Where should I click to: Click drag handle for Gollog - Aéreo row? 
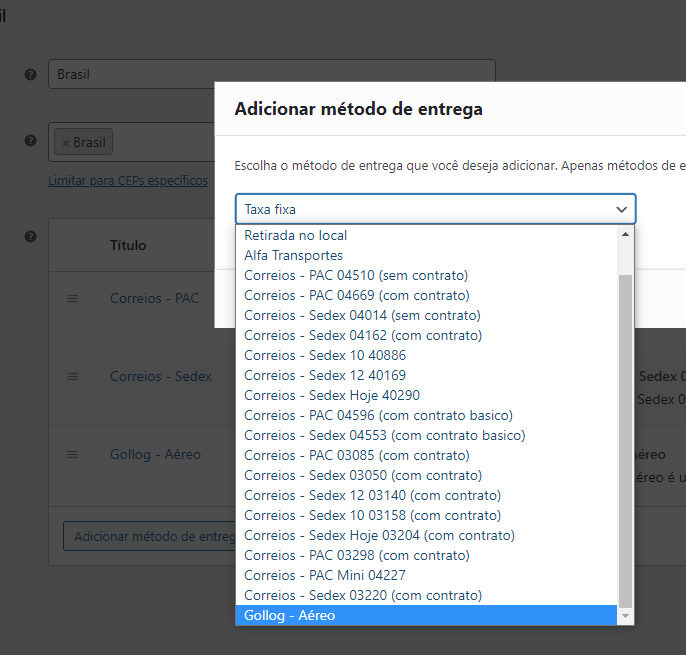(72, 455)
